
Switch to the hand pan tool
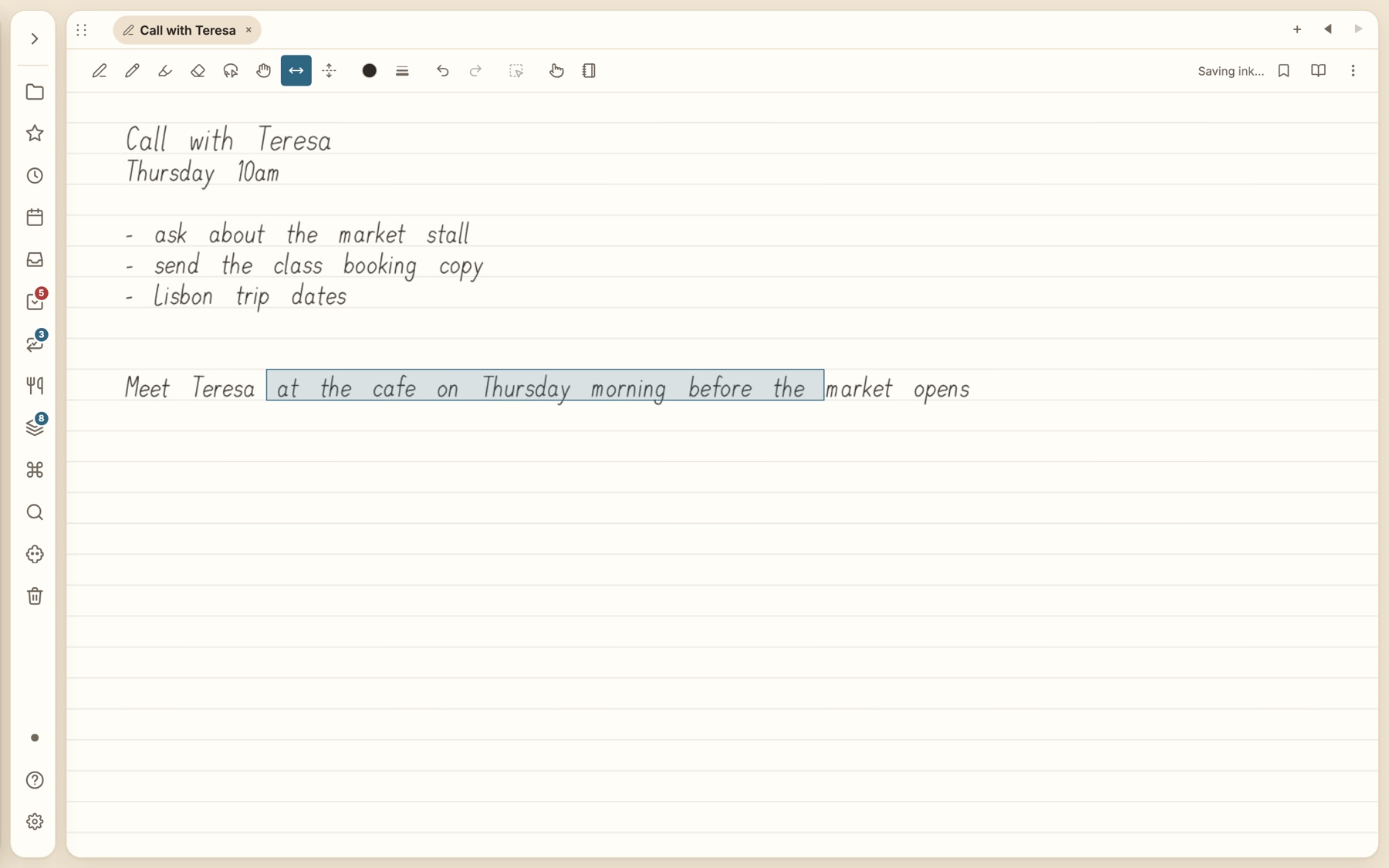click(x=263, y=71)
